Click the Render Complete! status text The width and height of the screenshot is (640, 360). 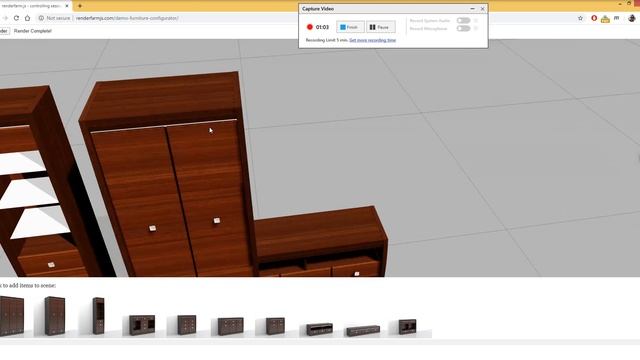[x=33, y=31]
